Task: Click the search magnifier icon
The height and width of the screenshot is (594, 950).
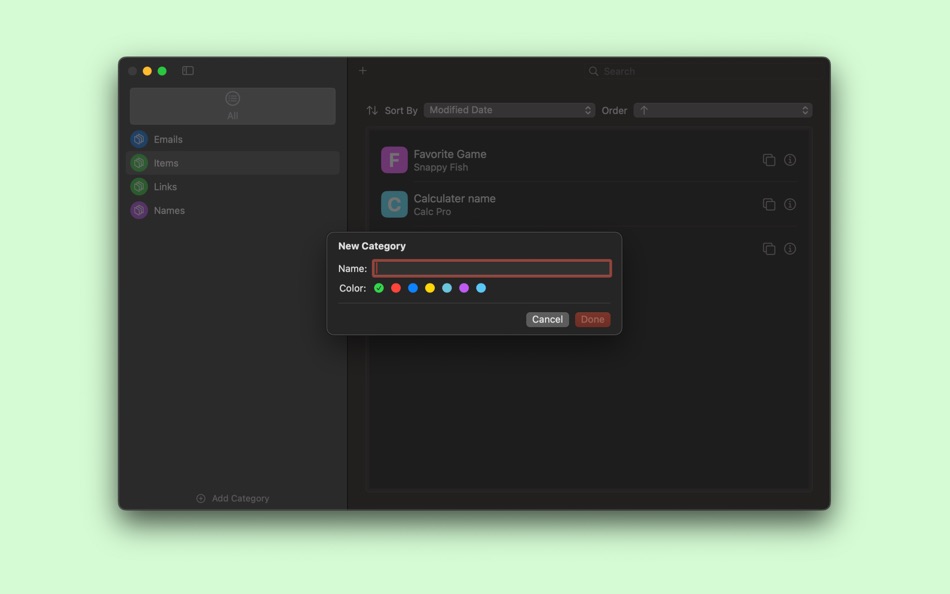Action: [x=593, y=72]
